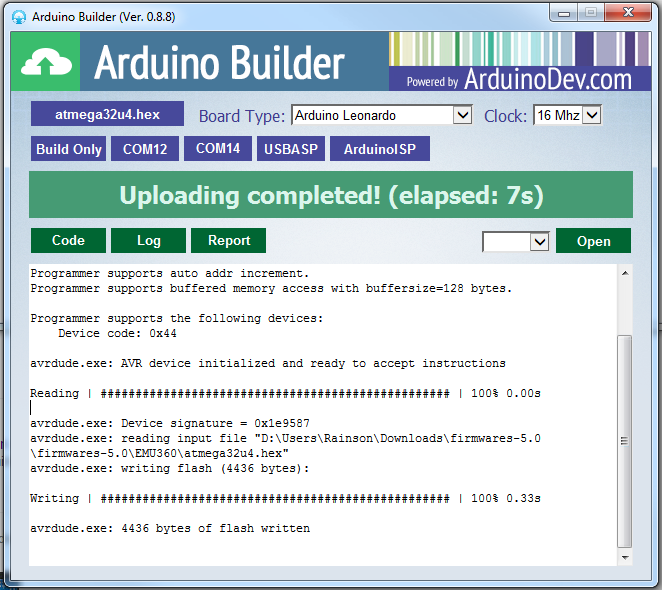Select the ArduinoISP programmer button
The image size is (662, 590).
(x=380, y=149)
